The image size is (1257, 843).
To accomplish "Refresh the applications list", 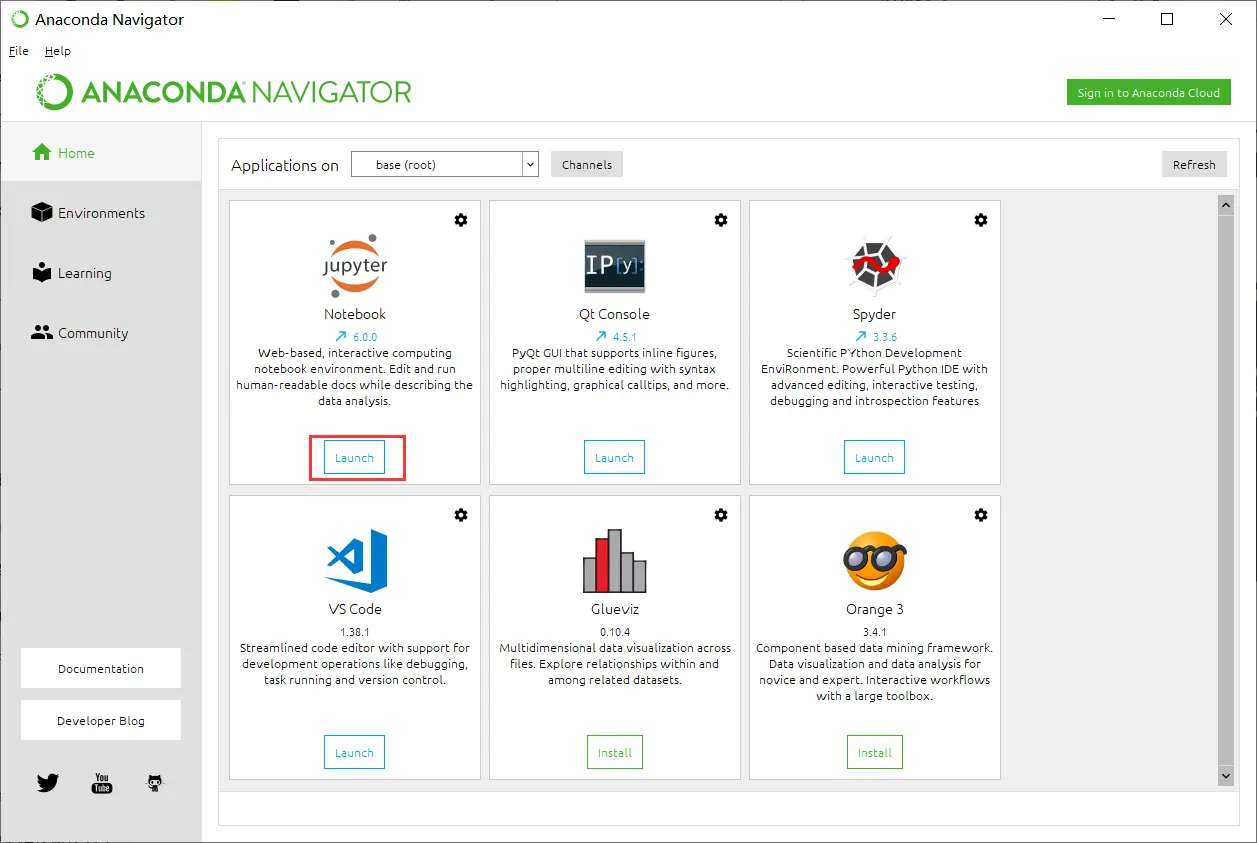I will coord(1194,165).
